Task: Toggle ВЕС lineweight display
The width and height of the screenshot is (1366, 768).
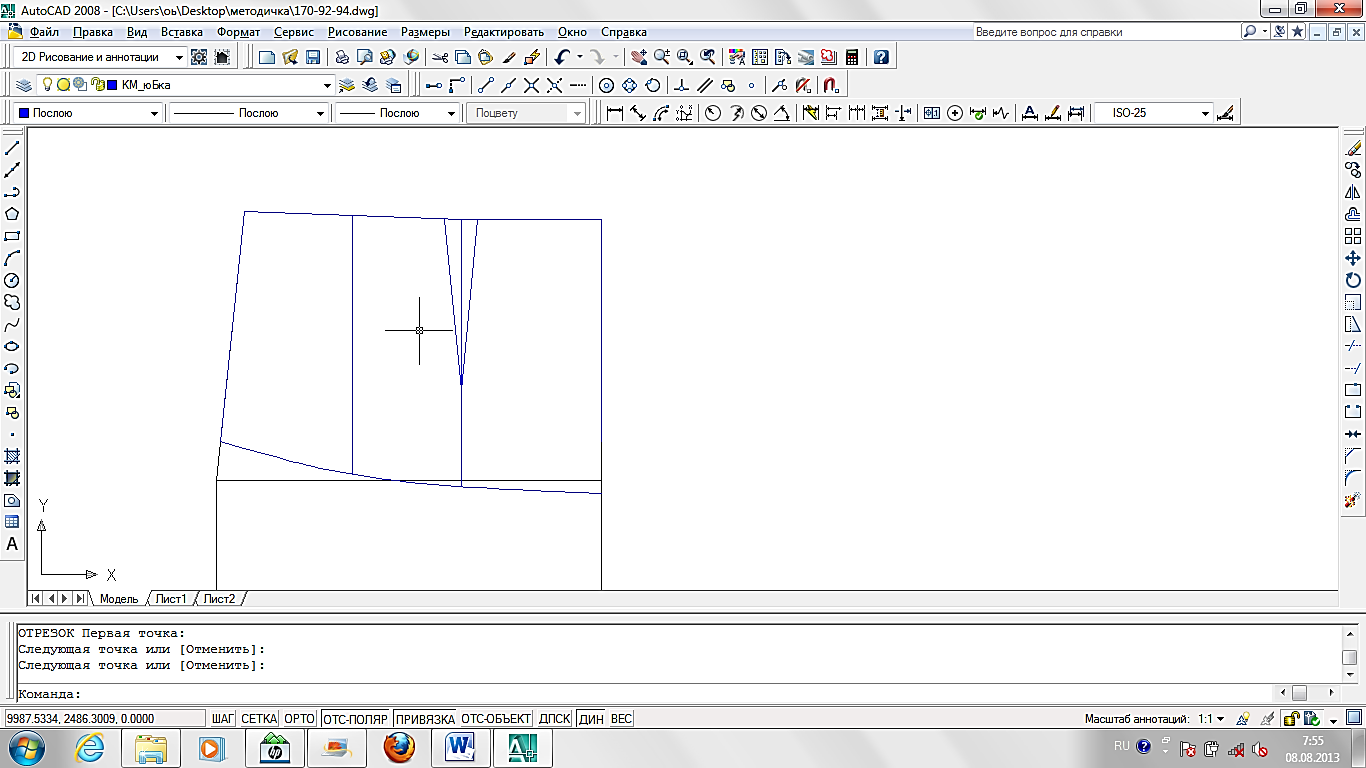Action: pos(621,719)
